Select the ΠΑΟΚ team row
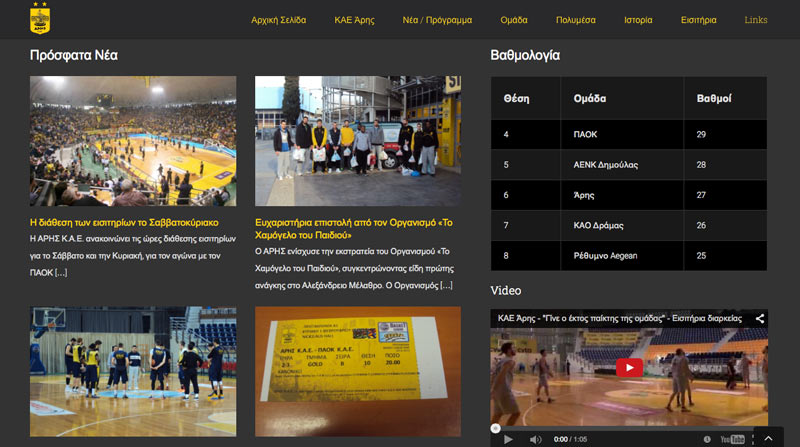The height and width of the screenshot is (447, 800). 629,135
